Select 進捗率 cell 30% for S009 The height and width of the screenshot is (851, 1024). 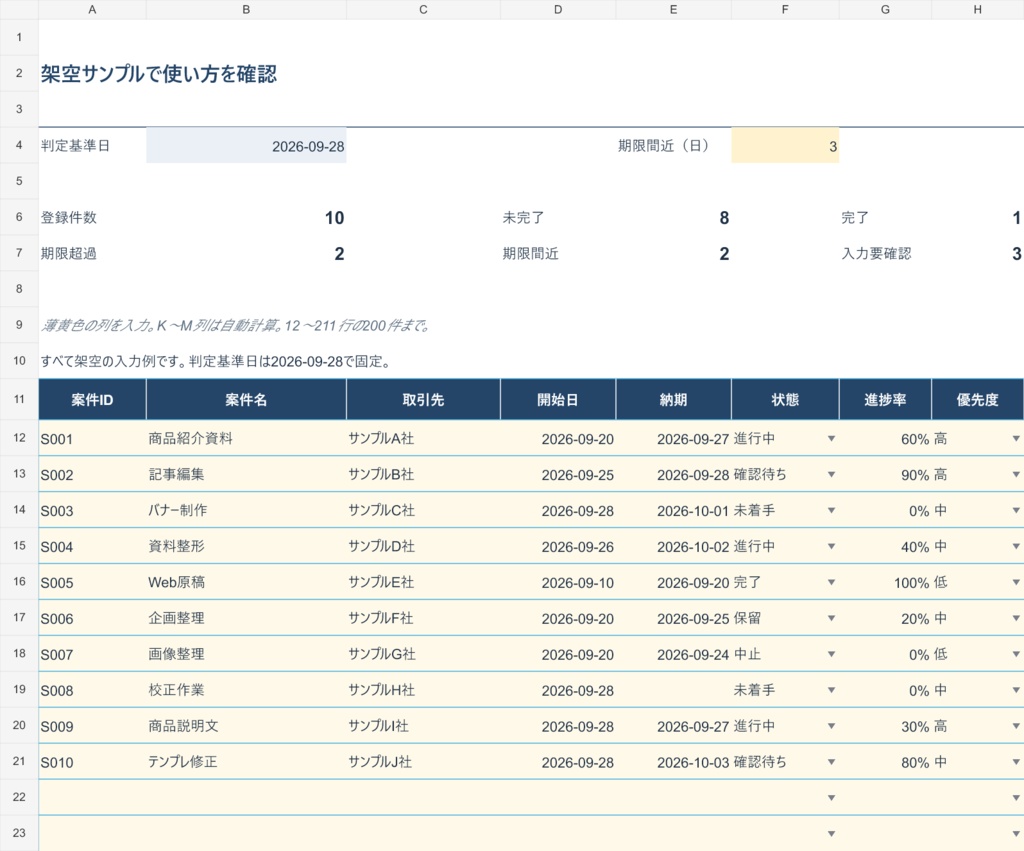(885, 726)
